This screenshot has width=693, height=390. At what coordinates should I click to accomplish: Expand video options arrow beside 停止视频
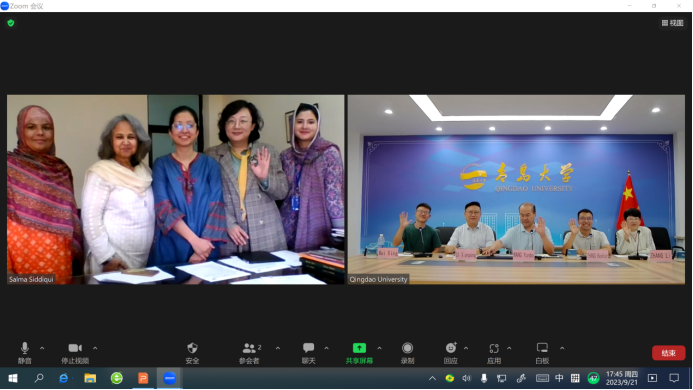click(95, 348)
